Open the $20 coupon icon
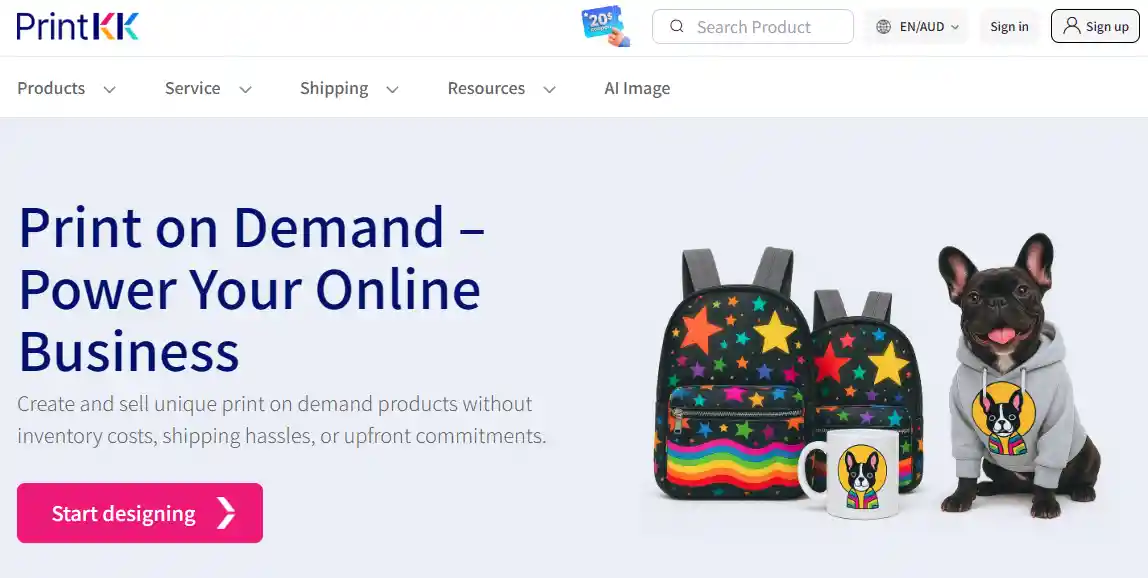 [x=605, y=26]
